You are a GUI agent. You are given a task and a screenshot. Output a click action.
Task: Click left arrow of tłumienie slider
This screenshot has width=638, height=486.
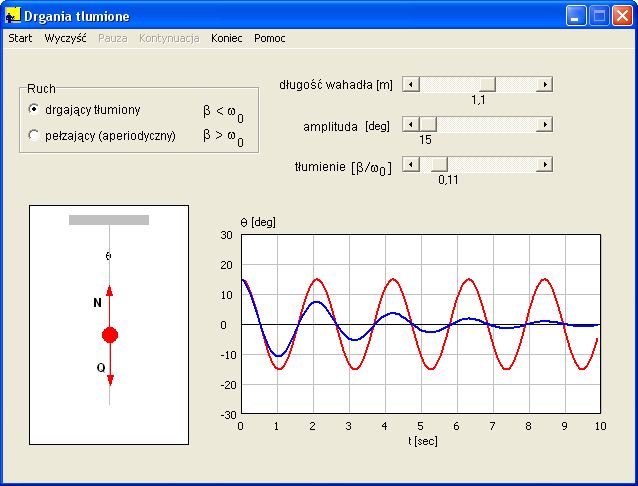click(x=408, y=164)
